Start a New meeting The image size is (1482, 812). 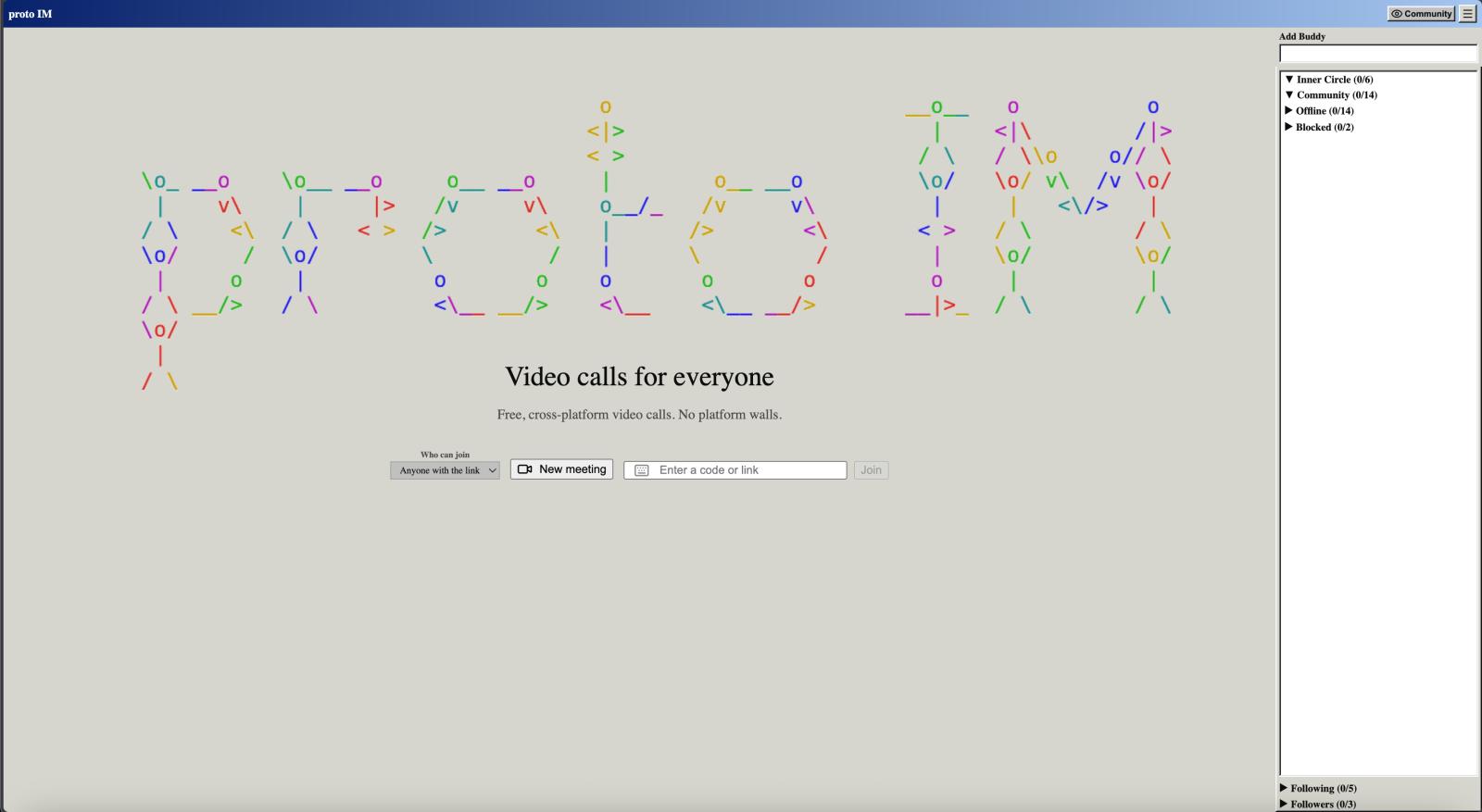561,469
